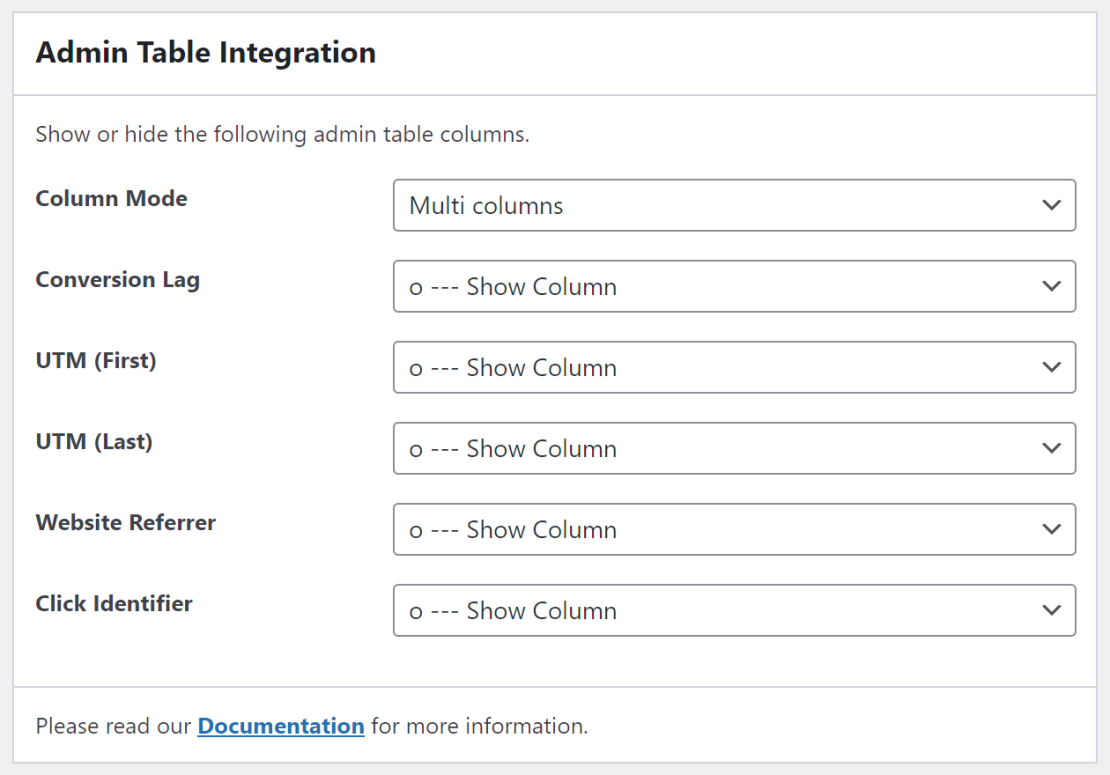Click the UTM (Last) dropdown arrow
The height and width of the screenshot is (775, 1110).
[1051, 448]
